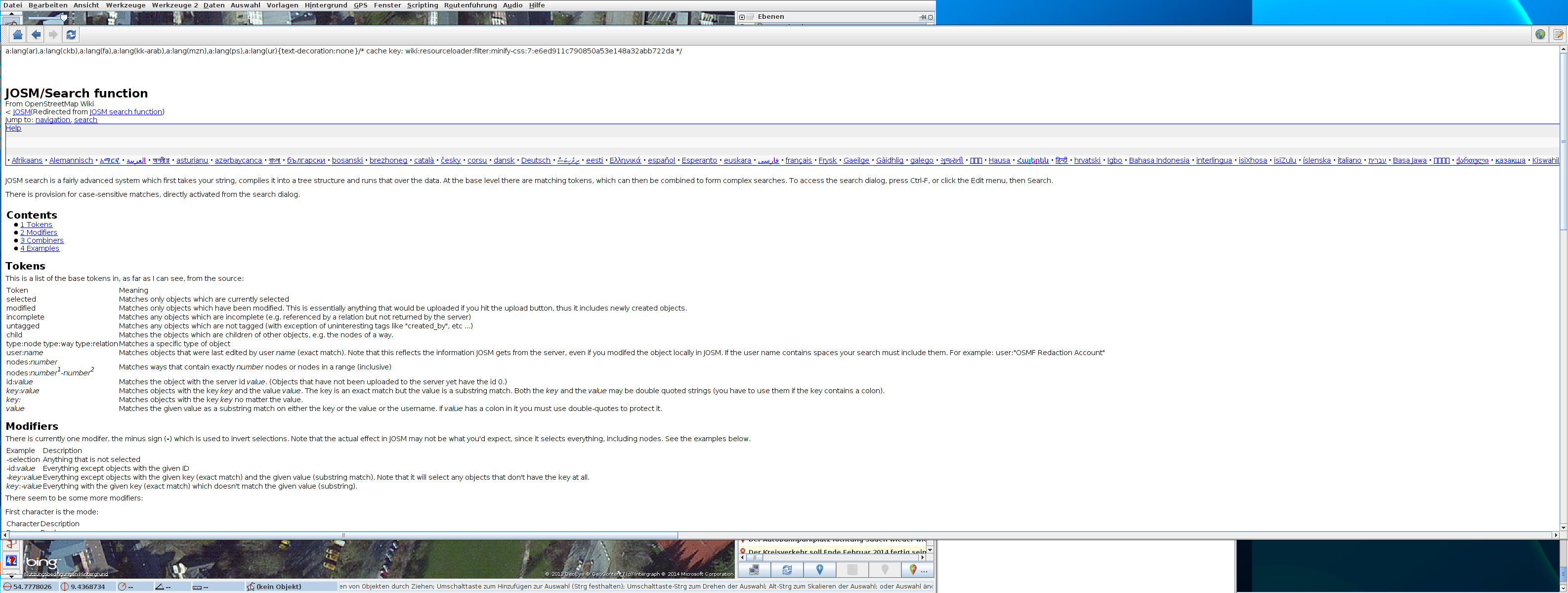The width and height of the screenshot is (1568, 593).
Task: Open the '1 Tokens' contents link
Action: point(37,225)
